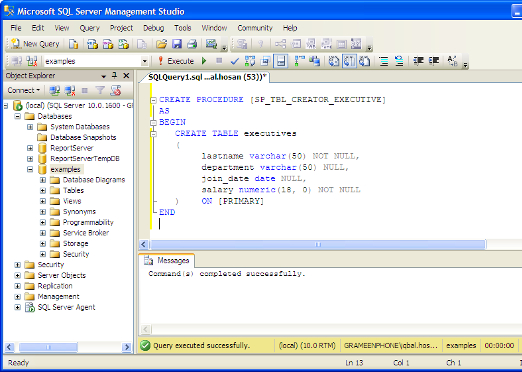522x372 pixels.
Task: Click the editor's scroll left arrow
Action: 144,245
